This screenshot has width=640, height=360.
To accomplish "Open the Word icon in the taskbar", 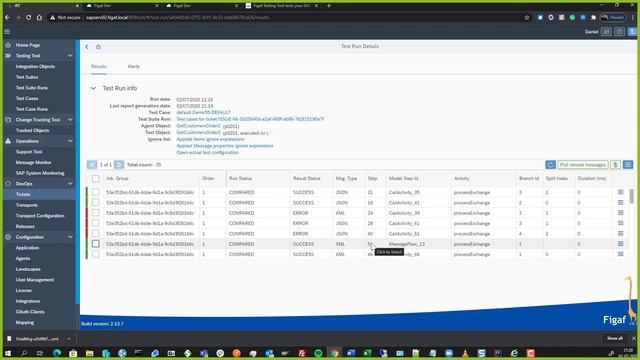I will [x=351, y=353].
